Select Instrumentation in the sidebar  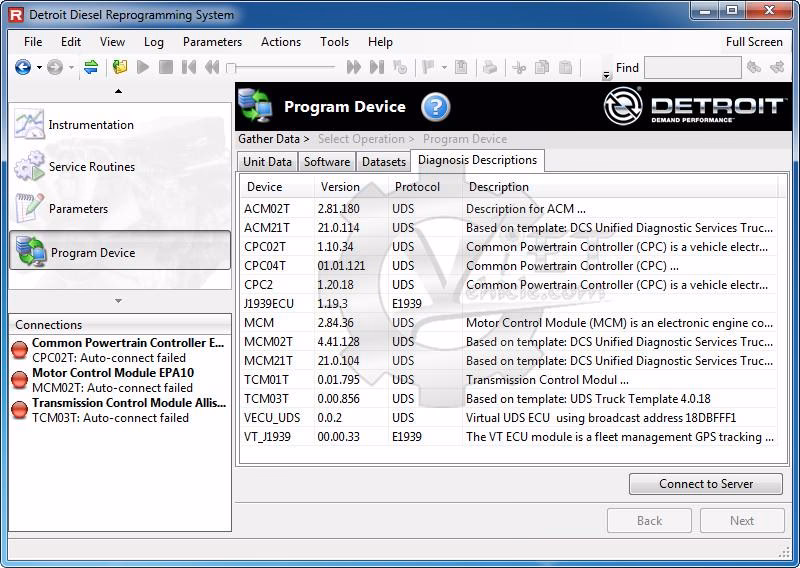(120, 125)
